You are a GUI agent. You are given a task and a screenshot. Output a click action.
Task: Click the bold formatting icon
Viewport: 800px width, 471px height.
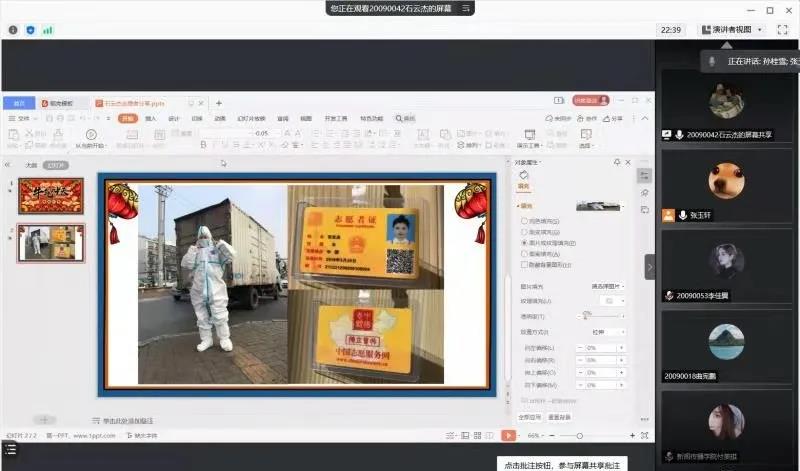(203, 145)
